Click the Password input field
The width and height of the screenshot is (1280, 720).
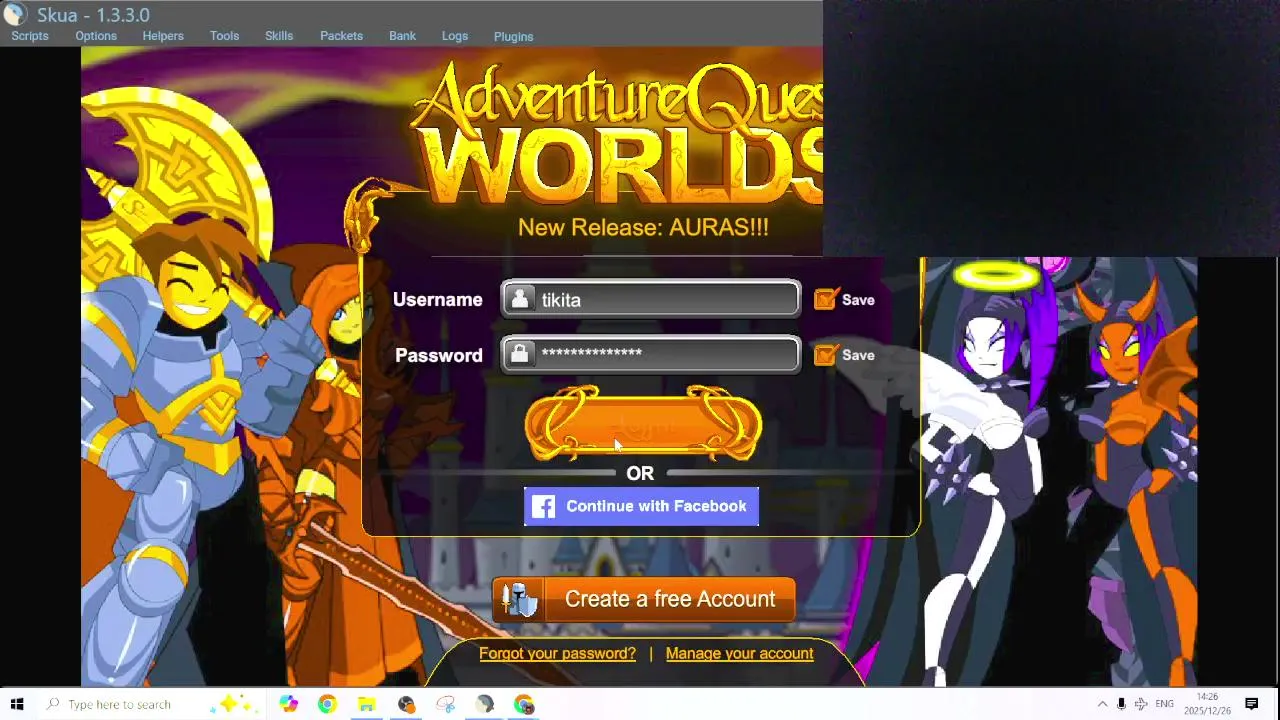651,354
